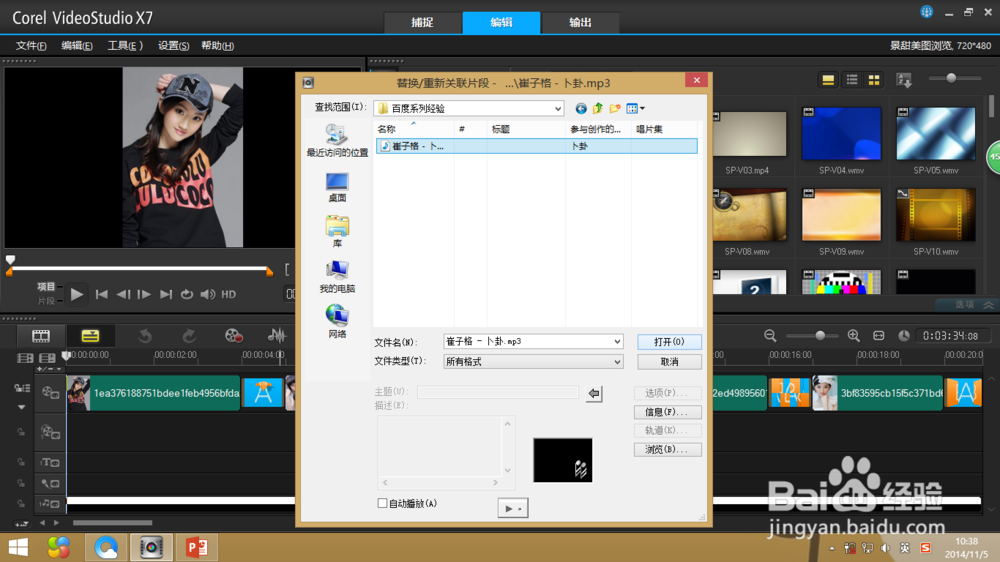Open 最近访问的位置 in the places sidebar
The image size is (1000, 562).
click(337, 140)
